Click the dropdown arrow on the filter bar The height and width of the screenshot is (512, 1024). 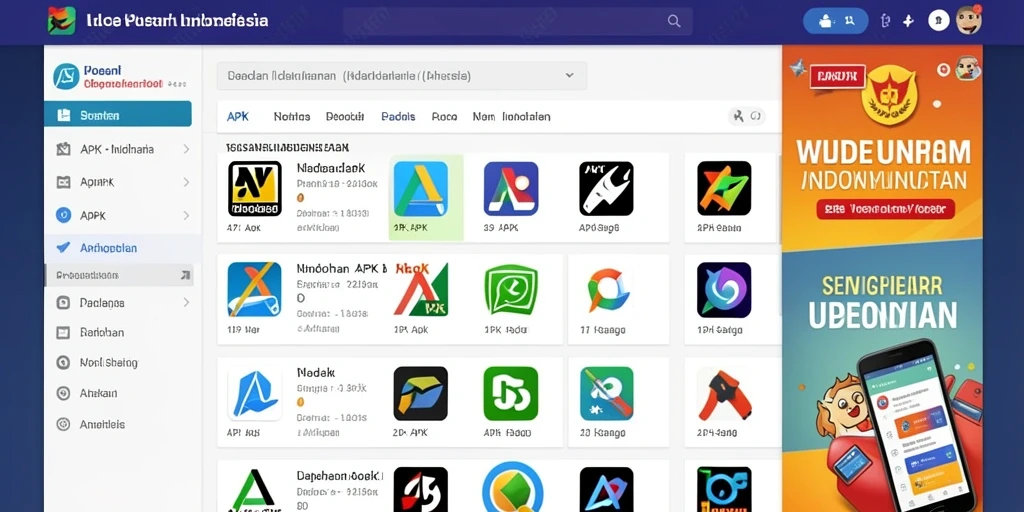[x=569, y=75]
